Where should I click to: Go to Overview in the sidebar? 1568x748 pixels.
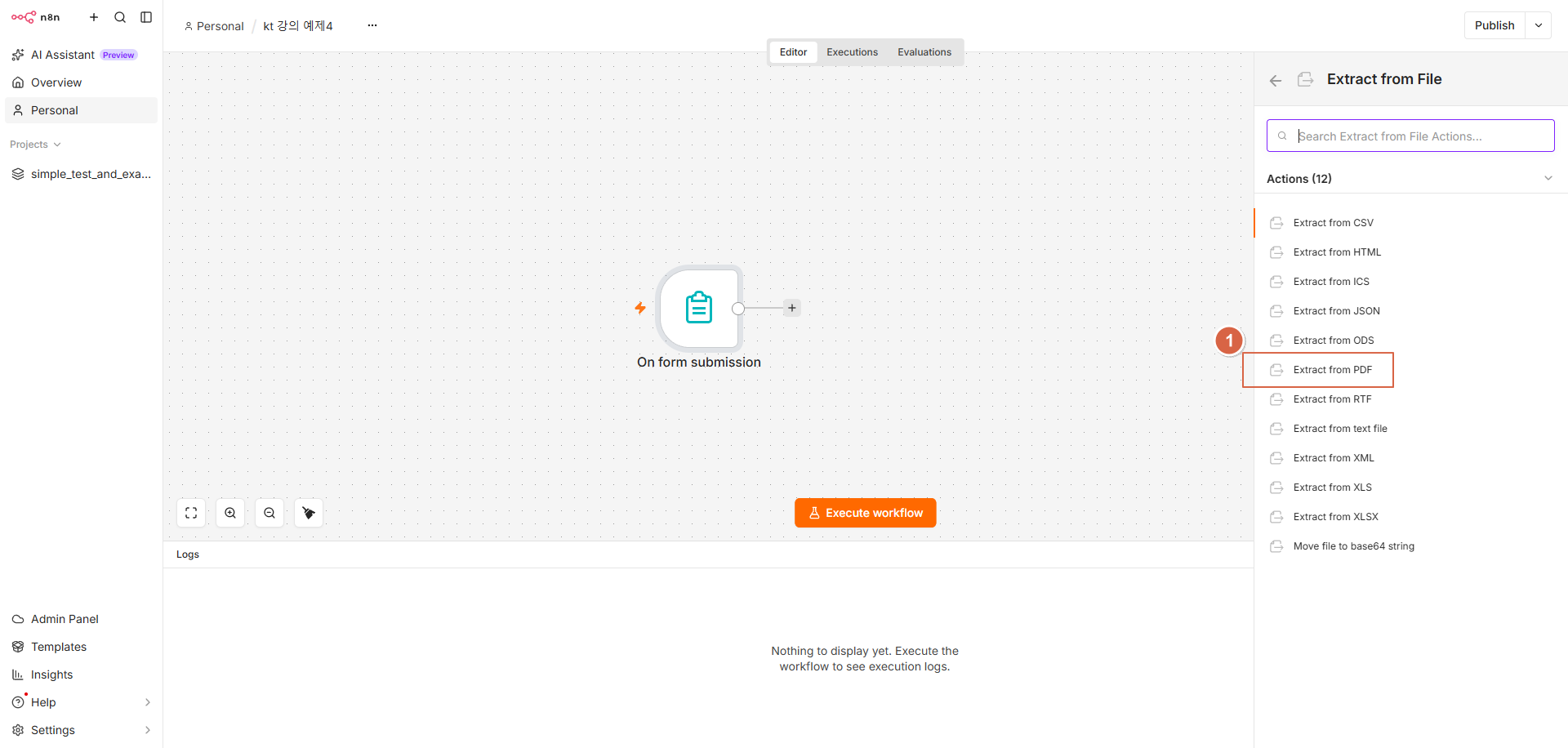81,82
